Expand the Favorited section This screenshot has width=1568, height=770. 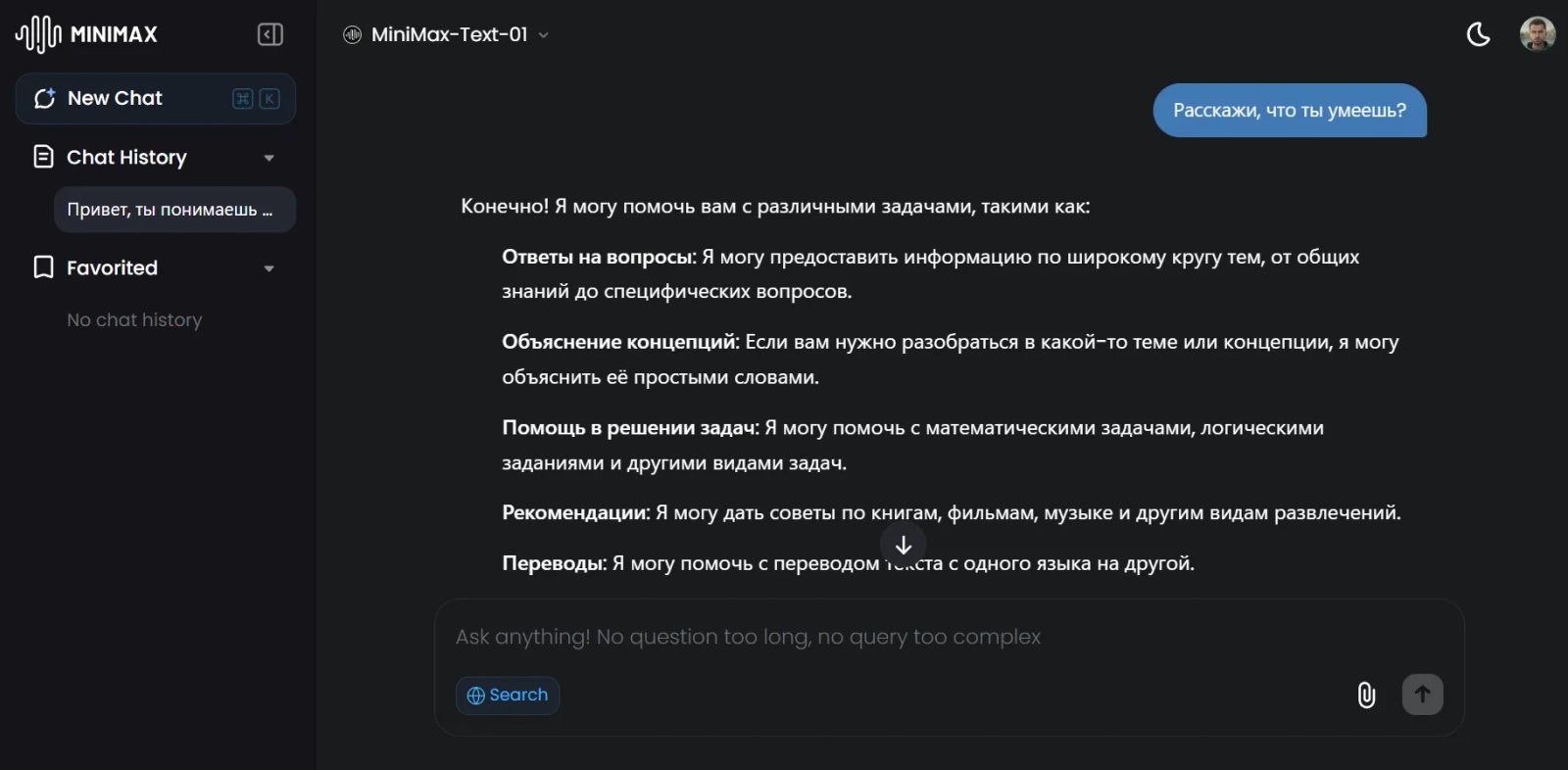(x=270, y=267)
